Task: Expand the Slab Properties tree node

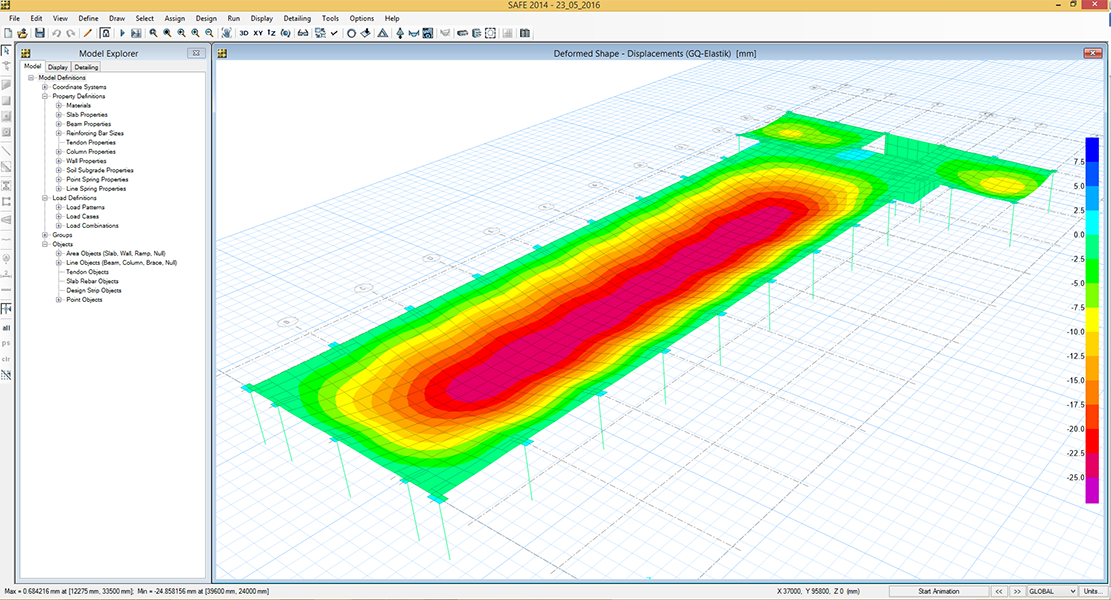Action: pyautogui.click(x=59, y=115)
